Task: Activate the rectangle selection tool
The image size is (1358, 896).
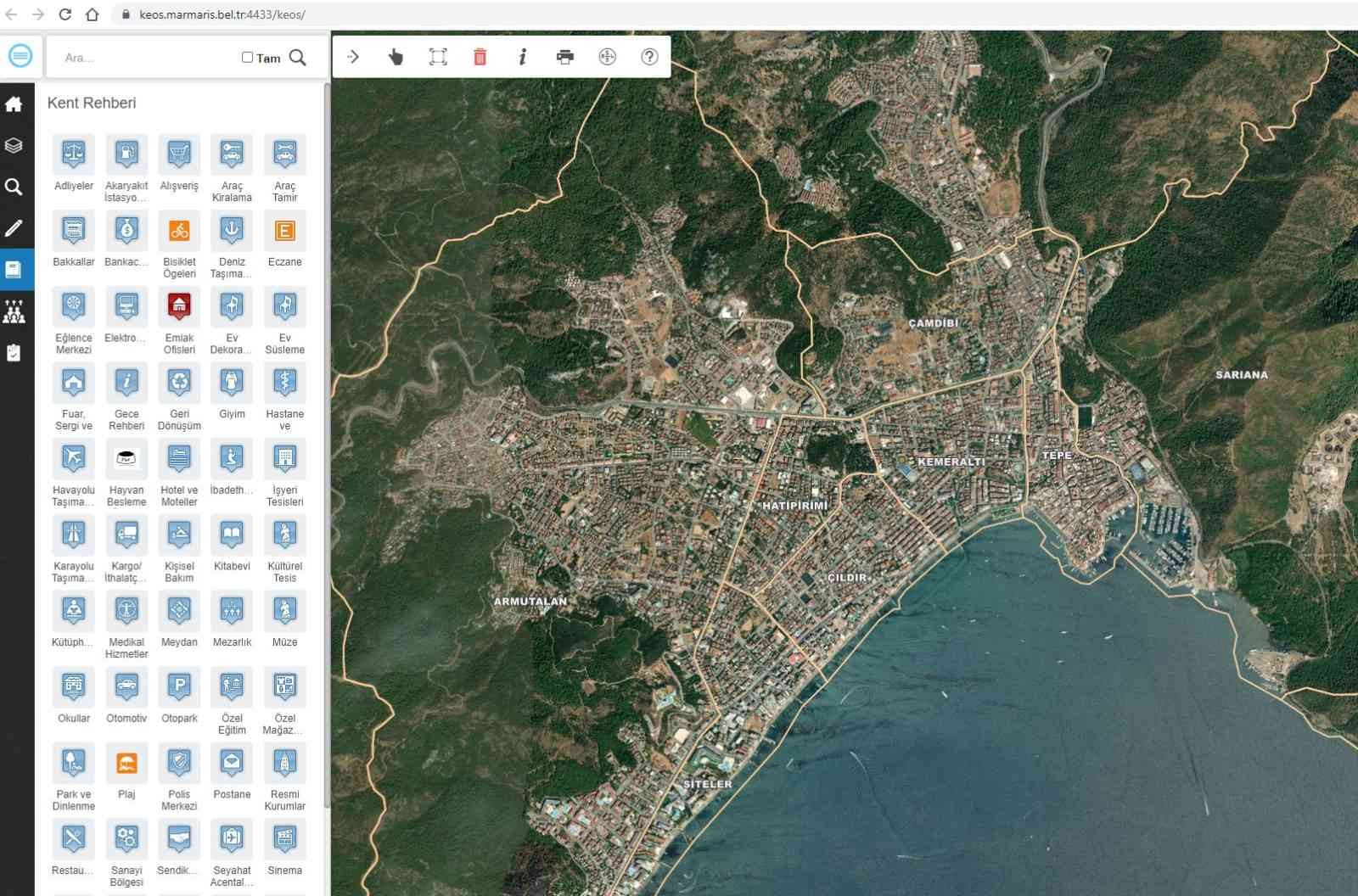Action: (438, 57)
